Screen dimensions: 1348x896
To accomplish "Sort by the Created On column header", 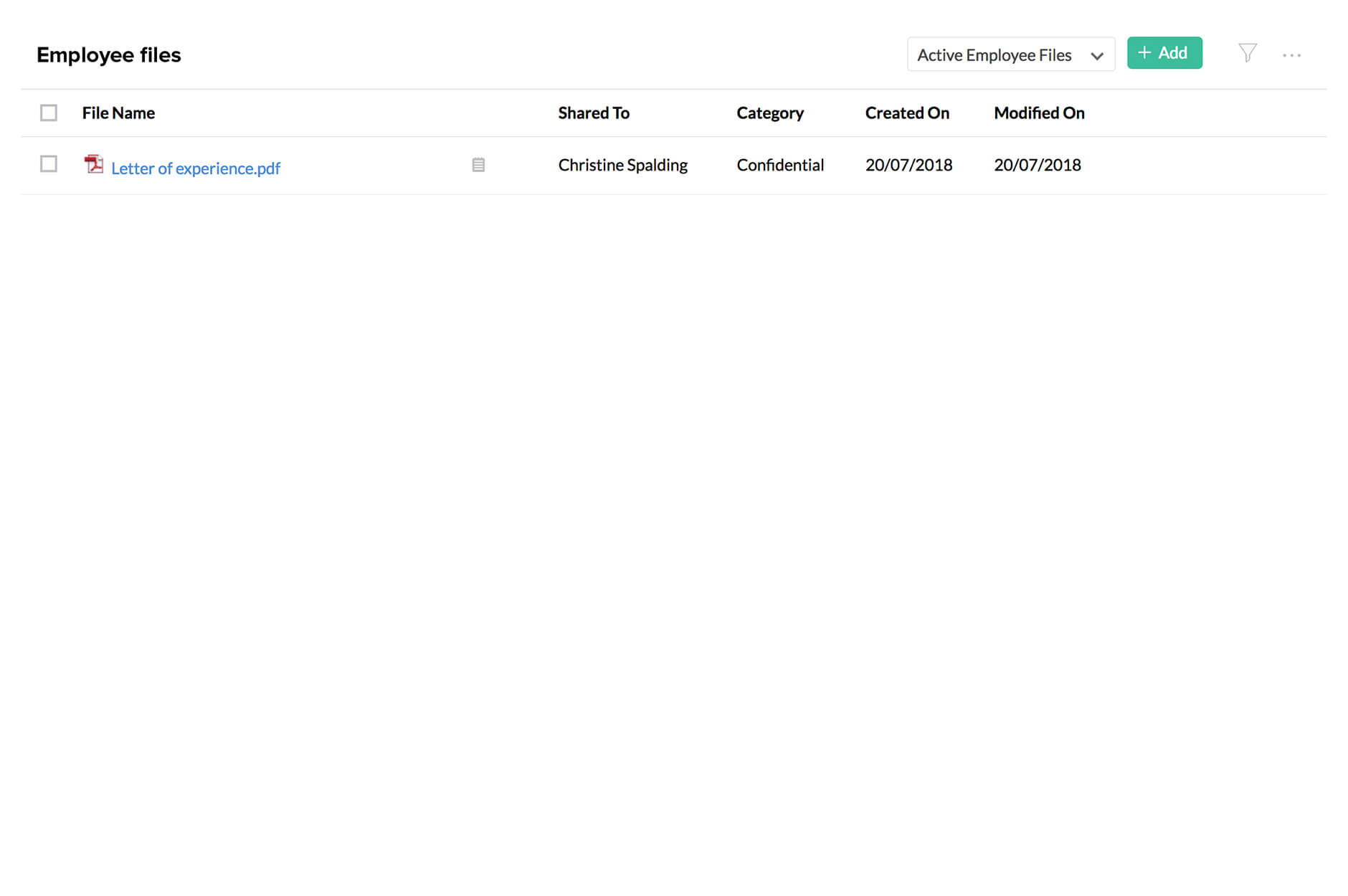I will [907, 113].
